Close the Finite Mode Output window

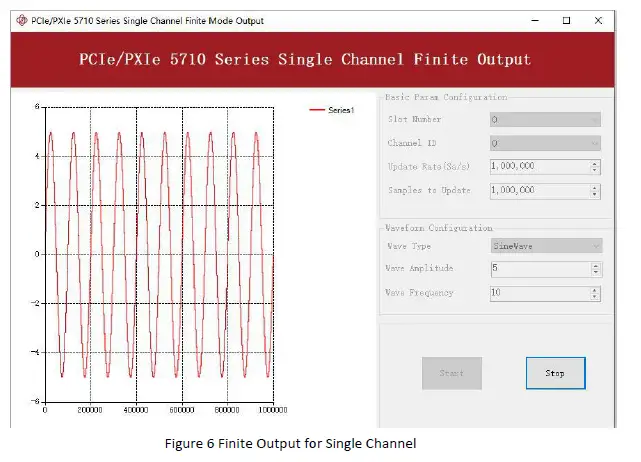click(x=598, y=20)
